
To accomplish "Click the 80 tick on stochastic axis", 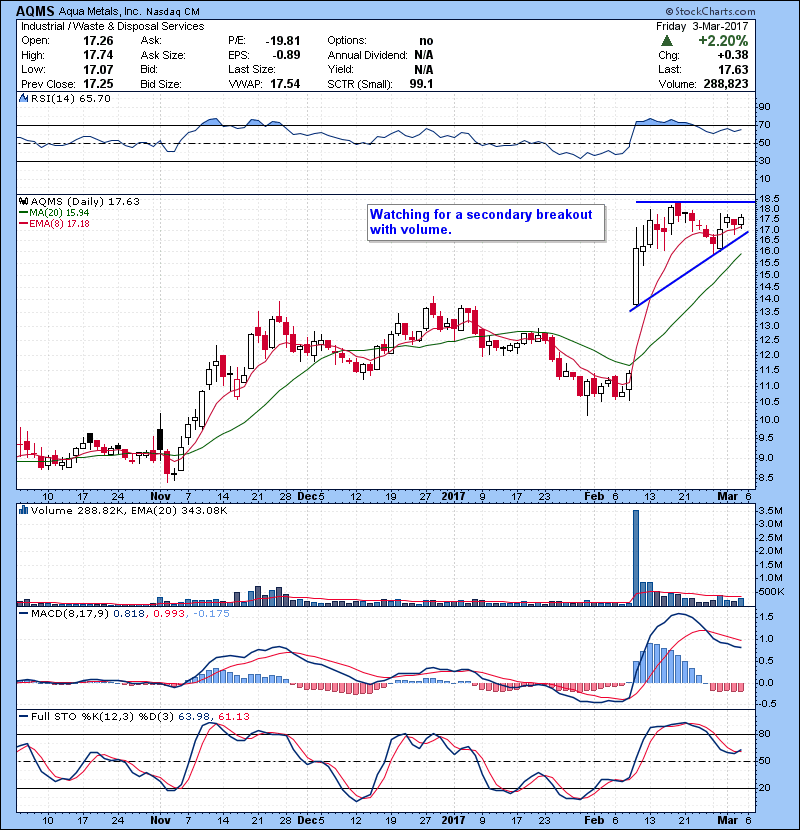I will pyautogui.click(x=765, y=734).
